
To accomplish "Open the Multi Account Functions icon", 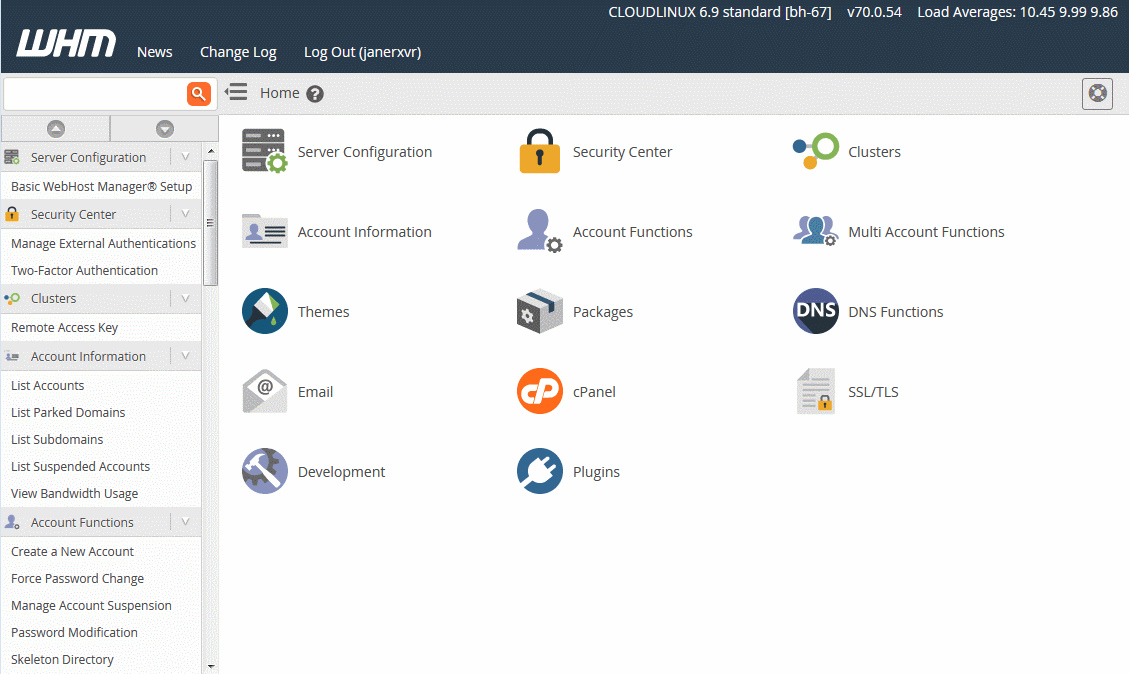I will pyautogui.click(x=816, y=231).
